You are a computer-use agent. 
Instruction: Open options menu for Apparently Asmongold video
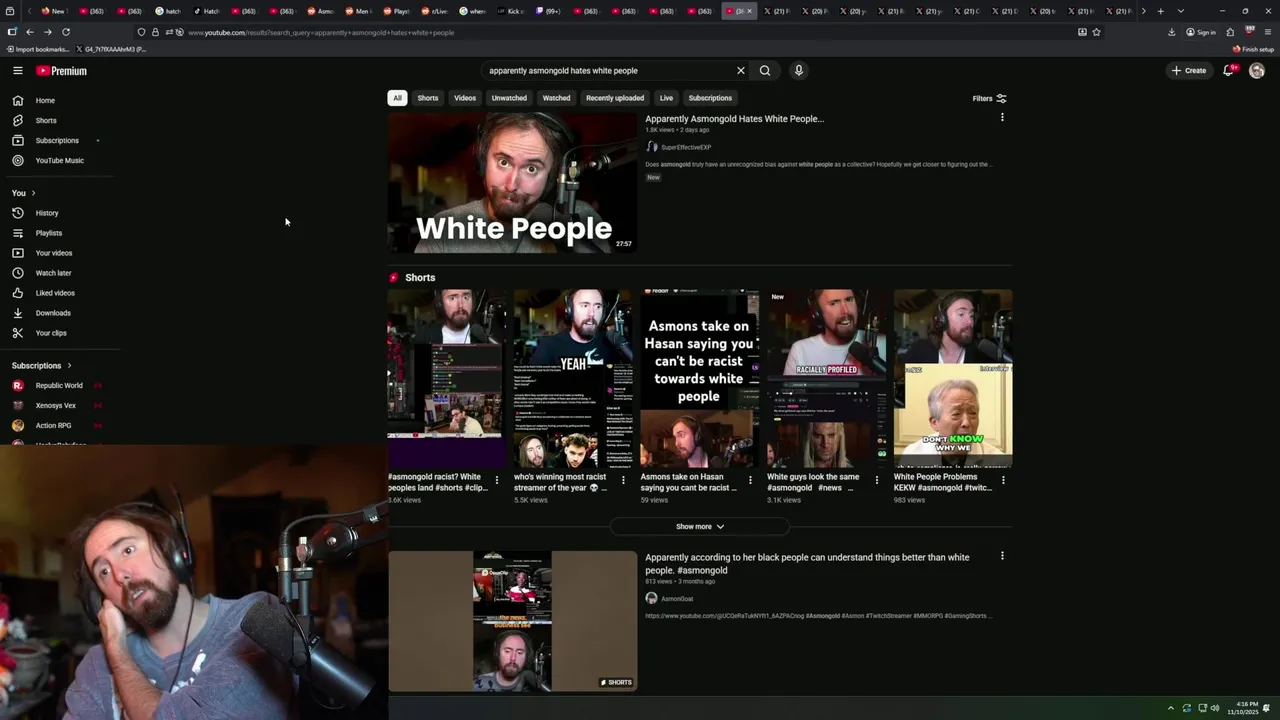1002,118
